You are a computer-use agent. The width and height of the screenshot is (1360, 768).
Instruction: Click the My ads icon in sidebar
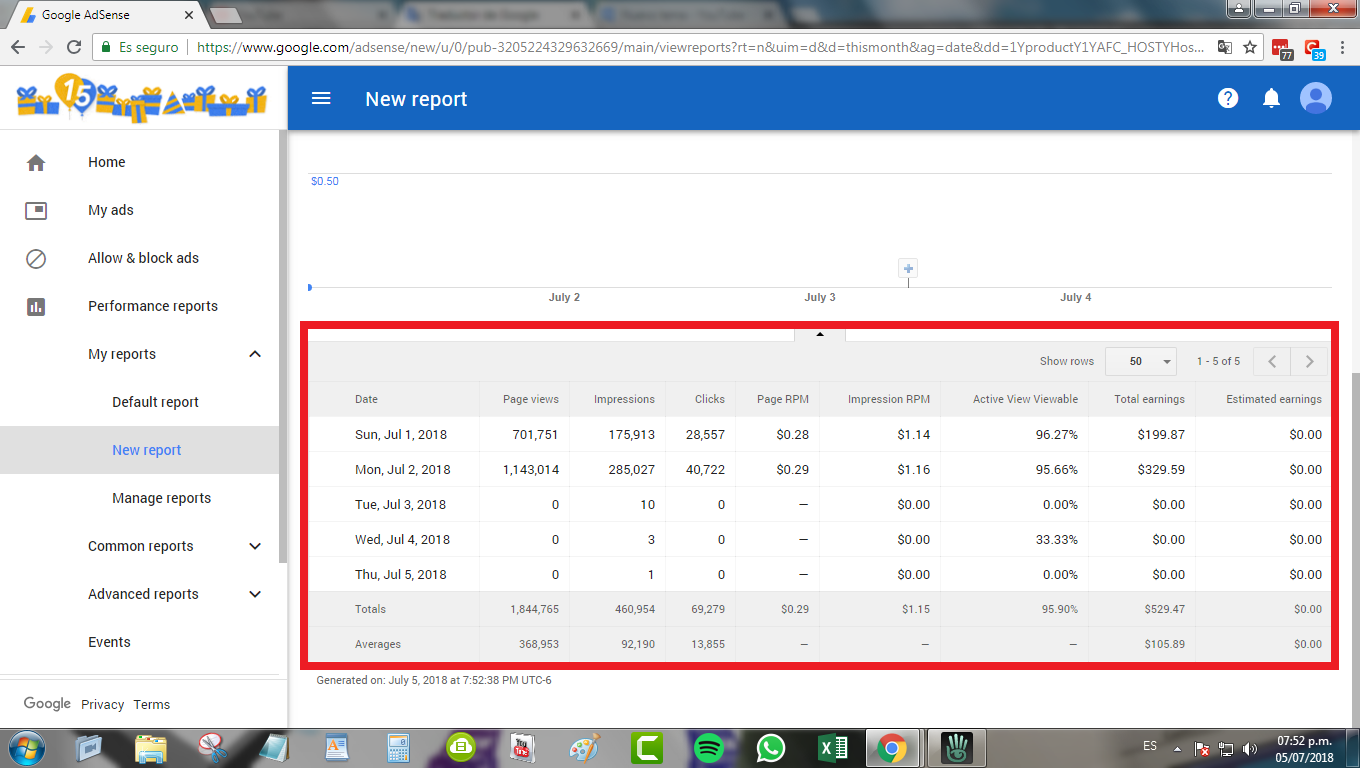coord(36,210)
